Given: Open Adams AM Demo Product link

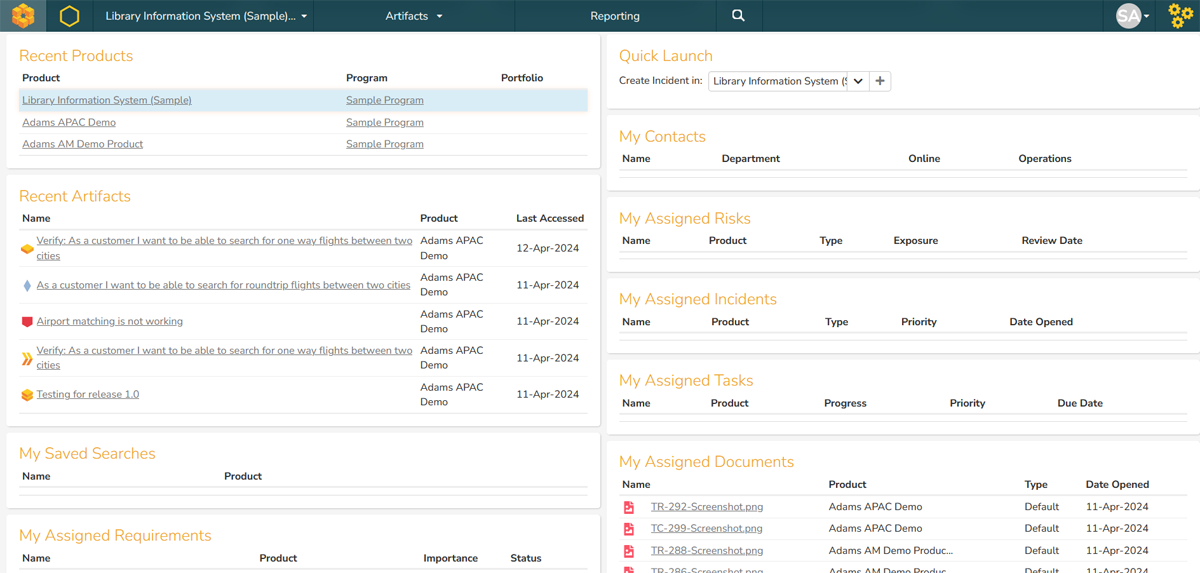Looking at the screenshot, I should pyautogui.click(x=82, y=144).
